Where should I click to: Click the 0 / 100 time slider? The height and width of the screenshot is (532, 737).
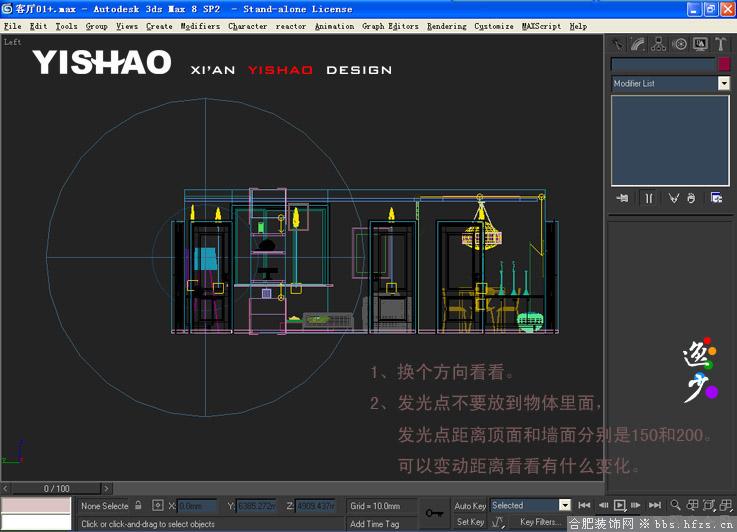tap(56, 488)
